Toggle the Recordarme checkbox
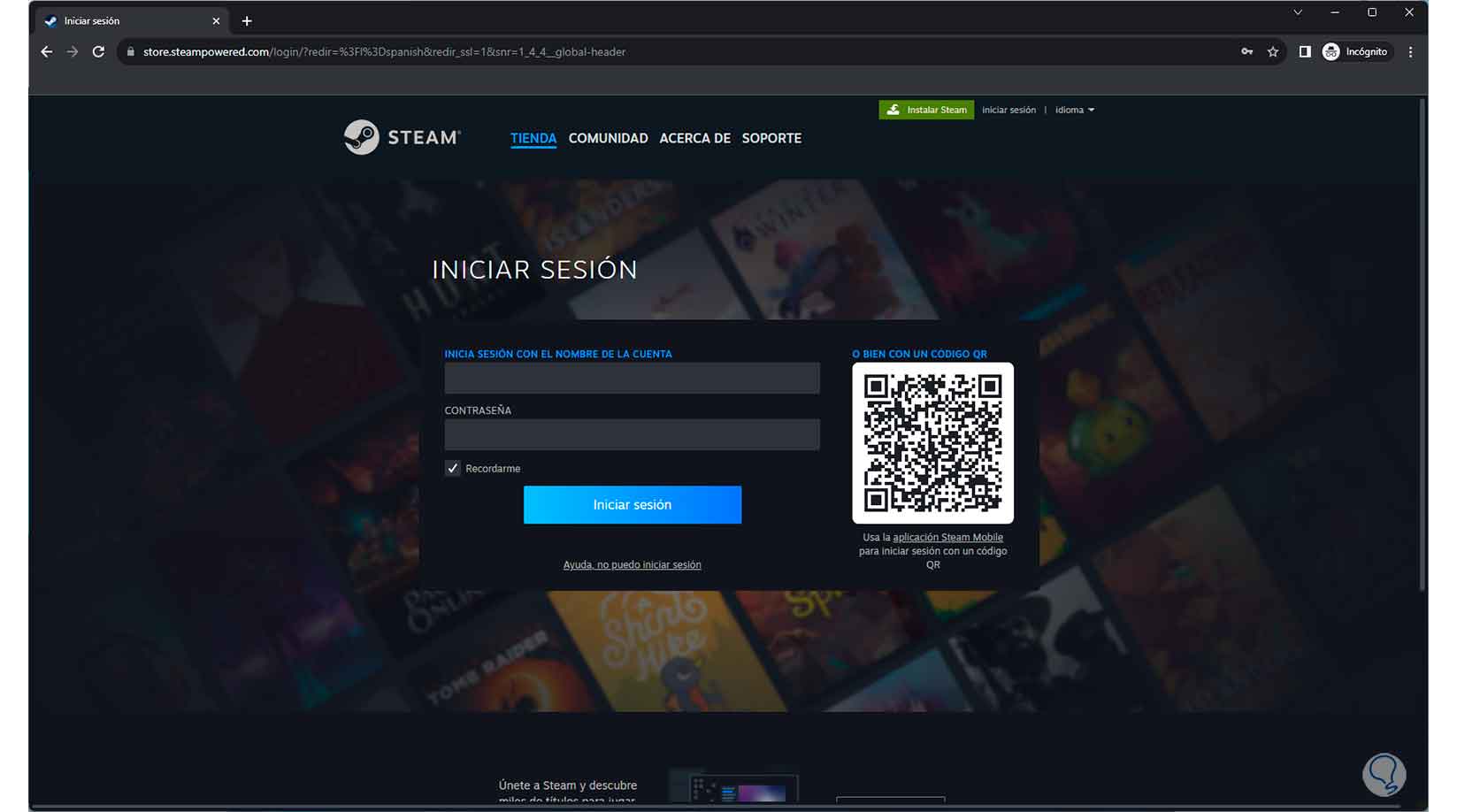The image size is (1457, 812). coord(453,468)
